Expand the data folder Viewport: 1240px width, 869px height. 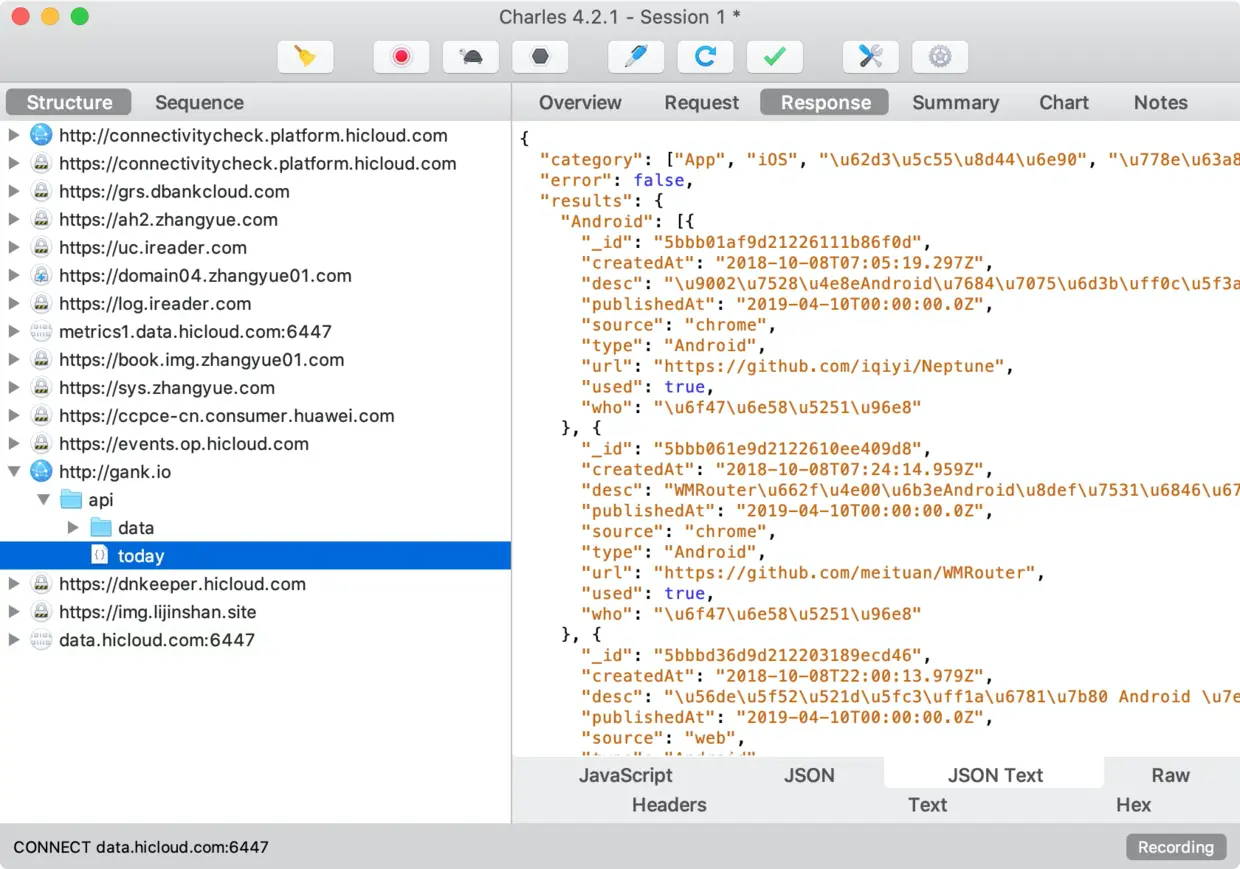73,527
